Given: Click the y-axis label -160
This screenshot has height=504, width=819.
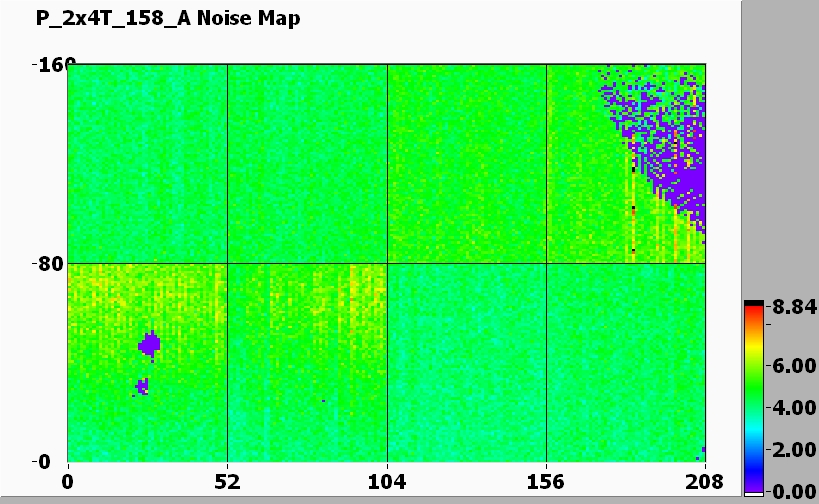Looking at the screenshot, I should (x=41, y=65).
